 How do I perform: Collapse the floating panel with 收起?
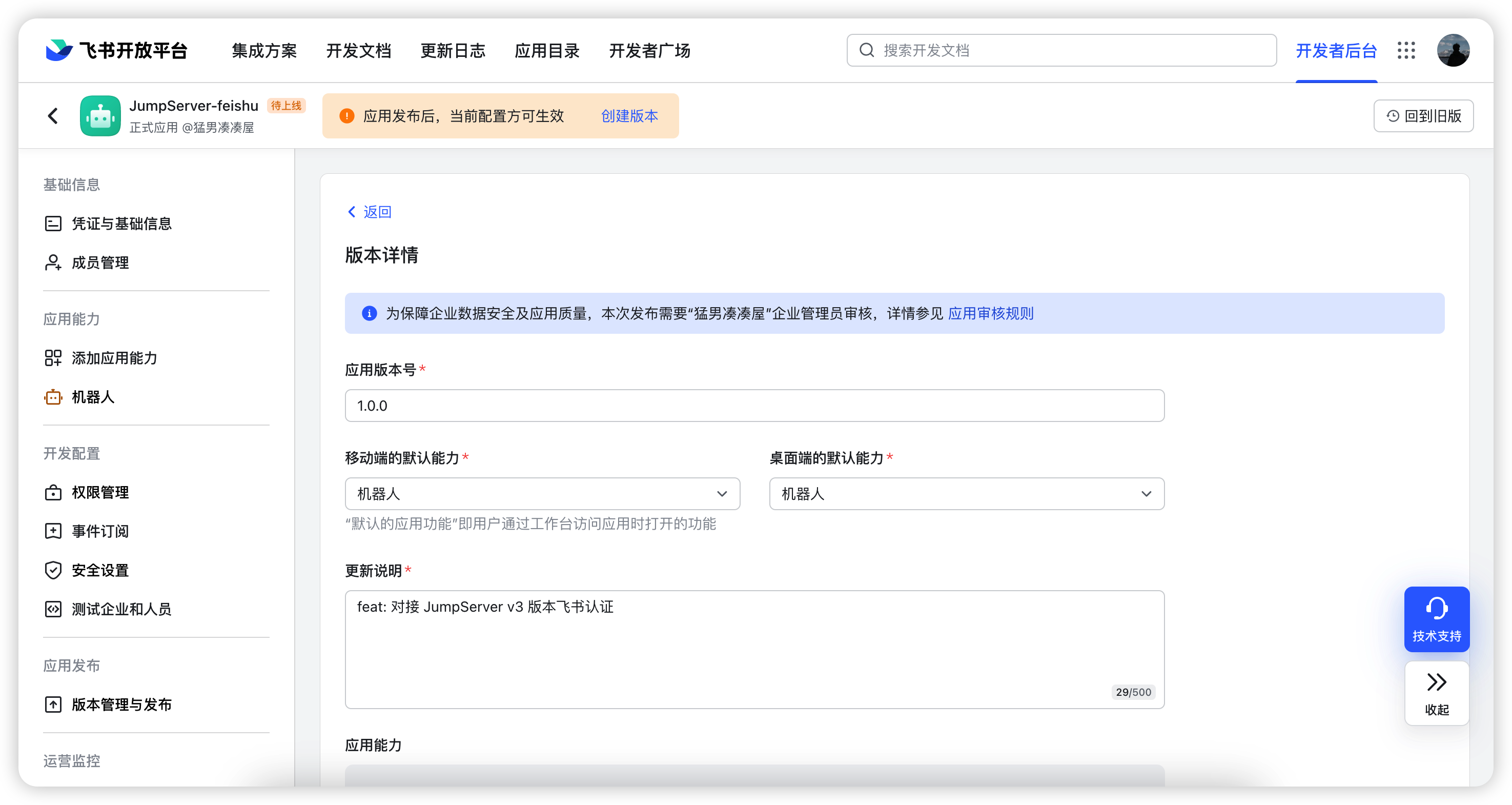coord(1436,693)
